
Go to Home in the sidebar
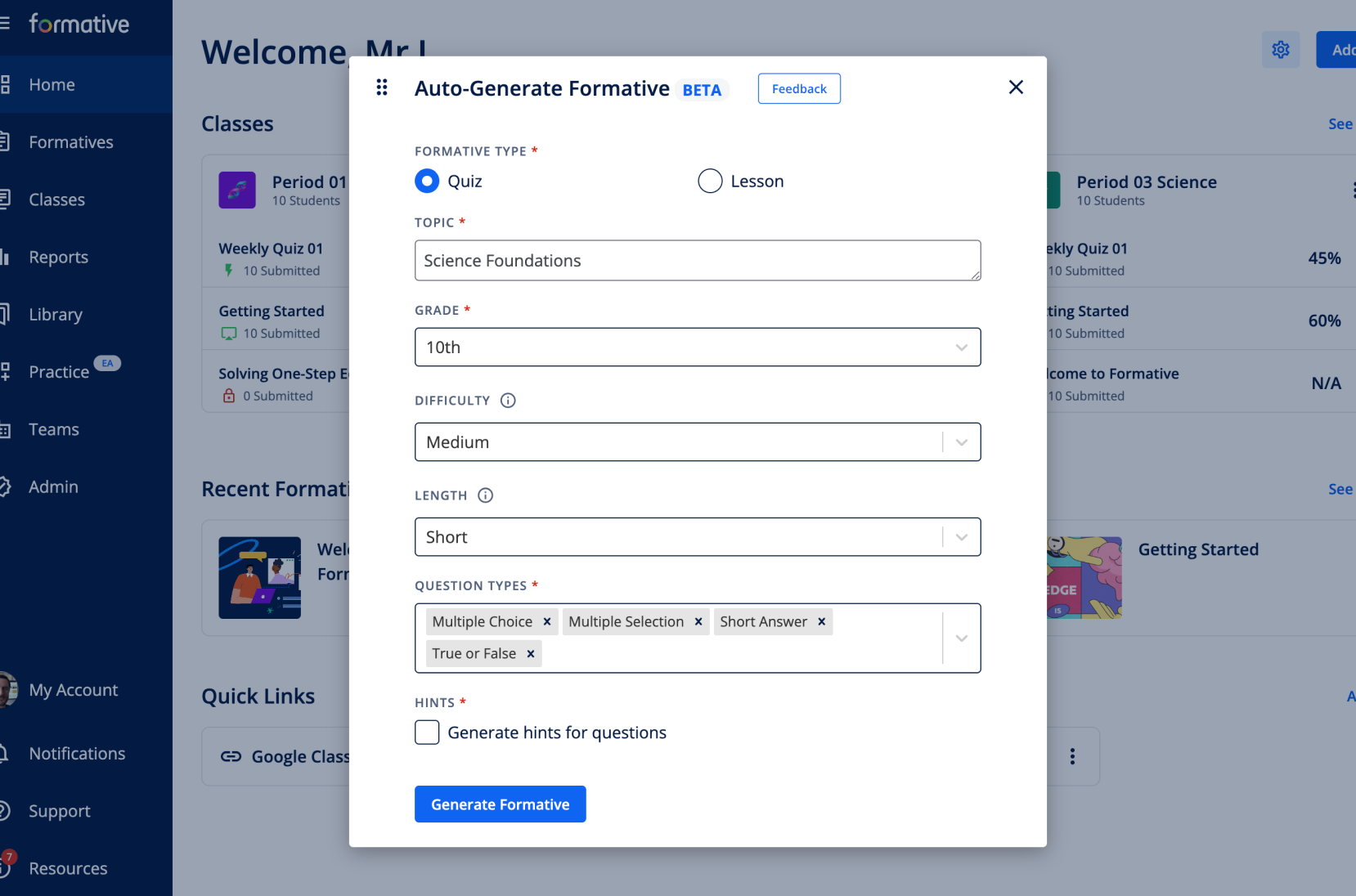pyautogui.click(x=86, y=84)
